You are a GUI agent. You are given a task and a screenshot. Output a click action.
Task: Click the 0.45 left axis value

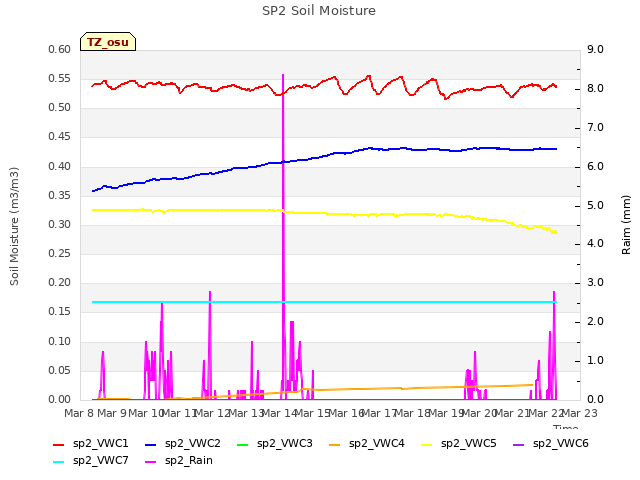click(x=60, y=137)
